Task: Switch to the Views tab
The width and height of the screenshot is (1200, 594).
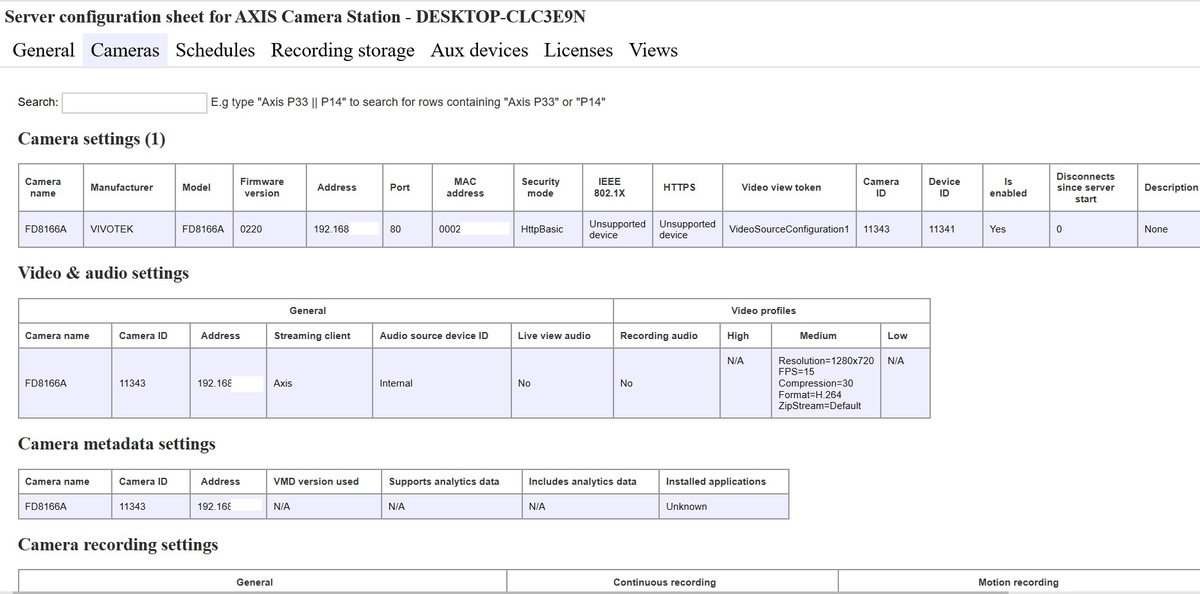Action: (653, 50)
